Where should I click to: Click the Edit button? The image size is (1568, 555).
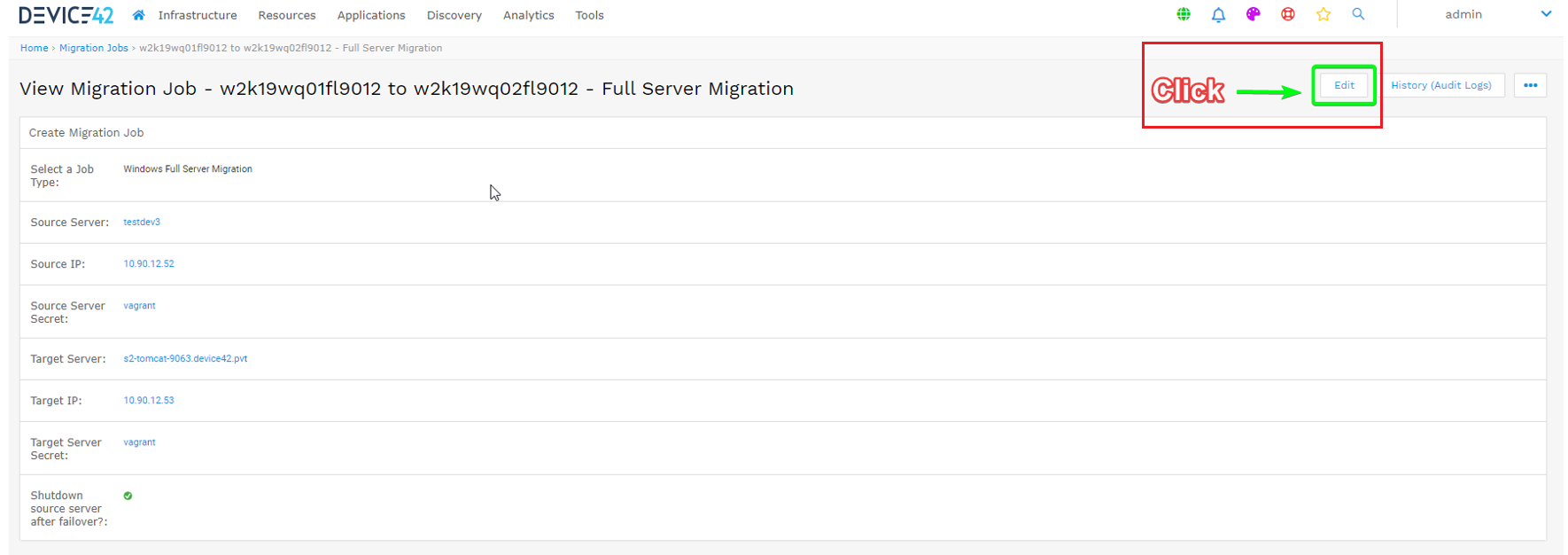coord(1344,85)
